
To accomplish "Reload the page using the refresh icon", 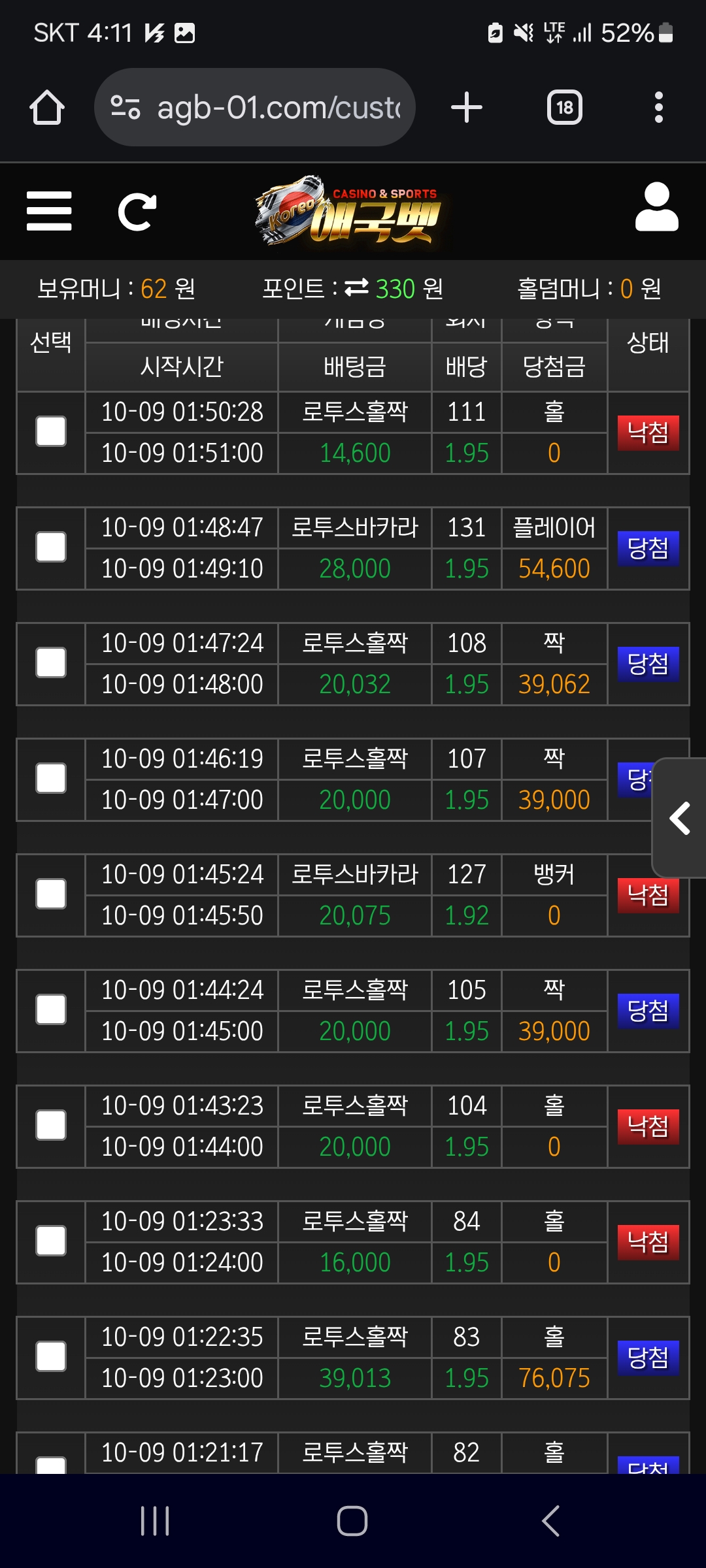I will click(x=137, y=212).
